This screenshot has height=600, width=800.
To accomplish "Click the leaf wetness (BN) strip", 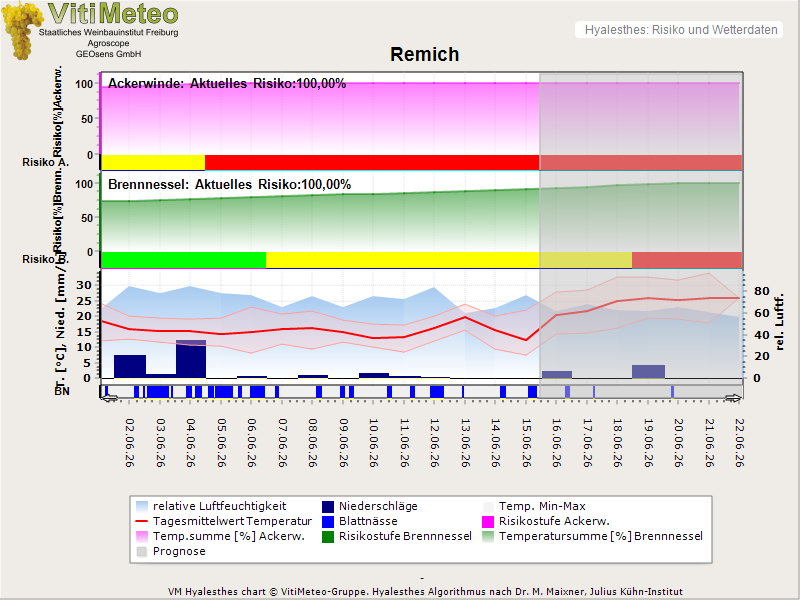I will pos(421,392).
